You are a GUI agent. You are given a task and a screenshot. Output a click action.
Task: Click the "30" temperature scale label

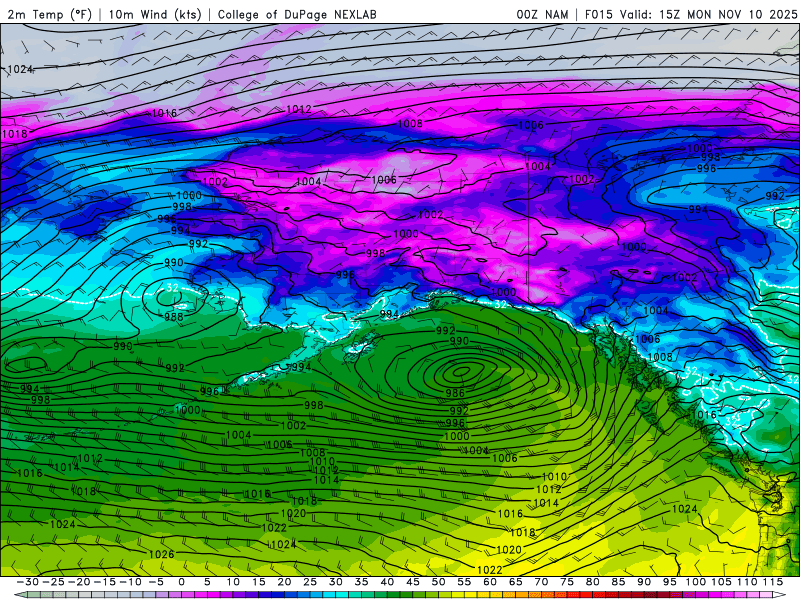click(x=335, y=582)
